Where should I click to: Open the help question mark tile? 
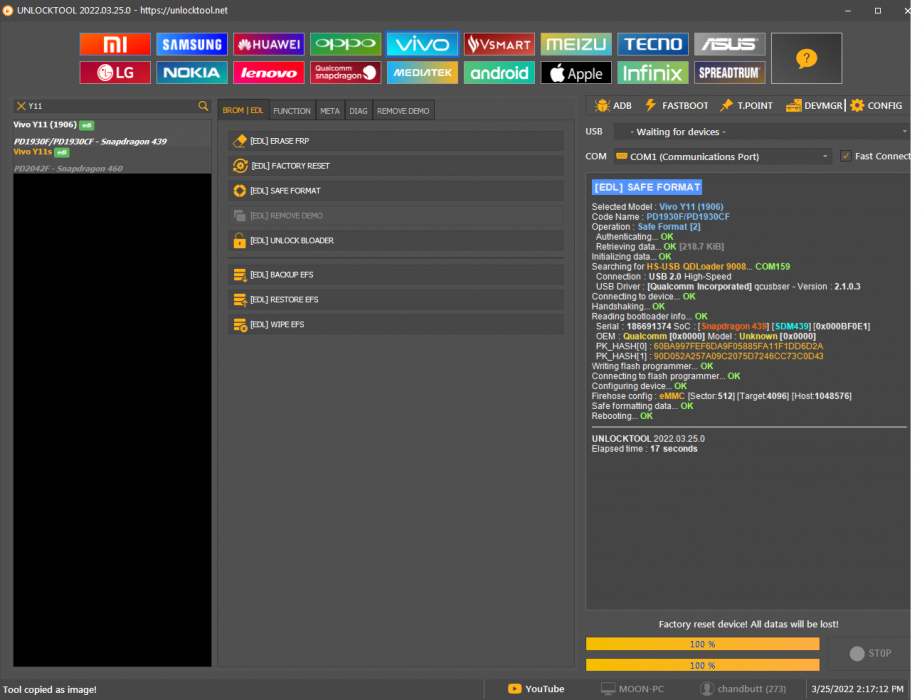tap(807, 58)
